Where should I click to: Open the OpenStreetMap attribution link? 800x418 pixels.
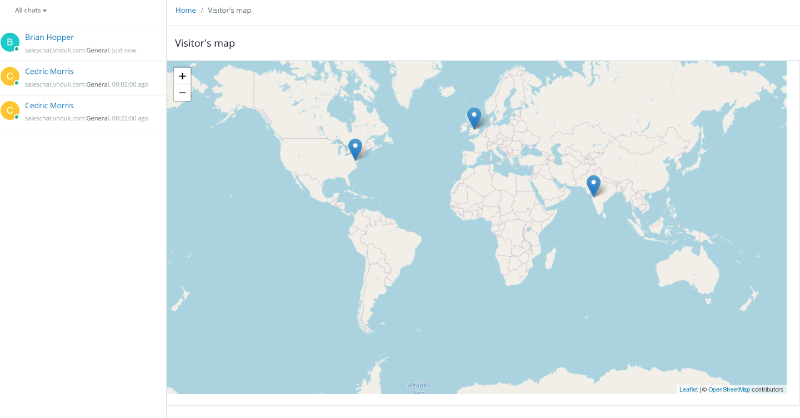tap(729, 389)
